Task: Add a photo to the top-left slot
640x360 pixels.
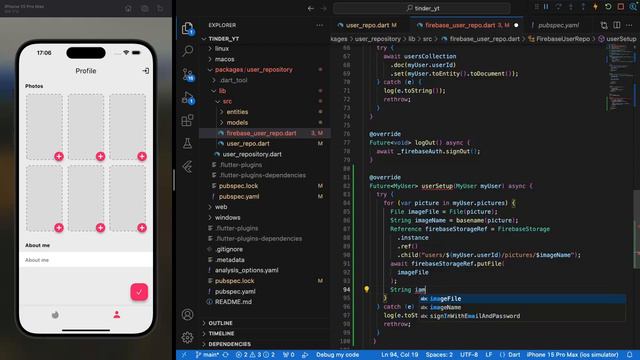Action: (59, 156)
